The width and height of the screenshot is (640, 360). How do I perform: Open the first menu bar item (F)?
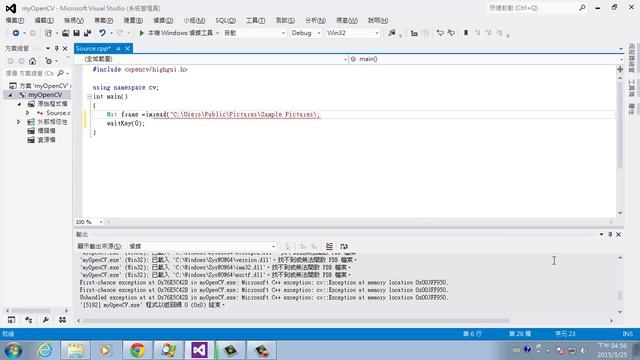coord(15,20)
